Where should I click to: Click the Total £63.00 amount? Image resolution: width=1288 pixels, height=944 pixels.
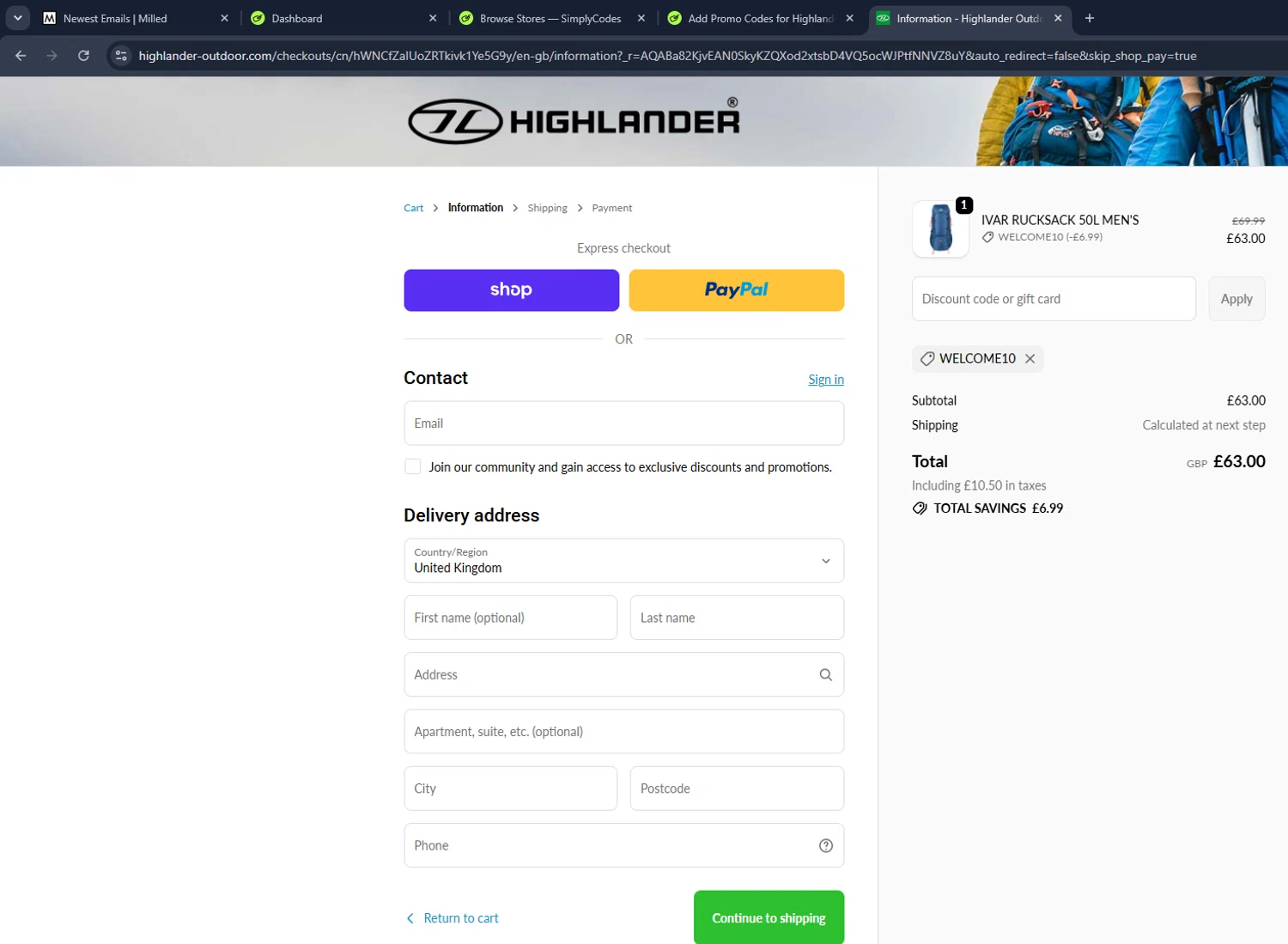[x=1239, y=461]
